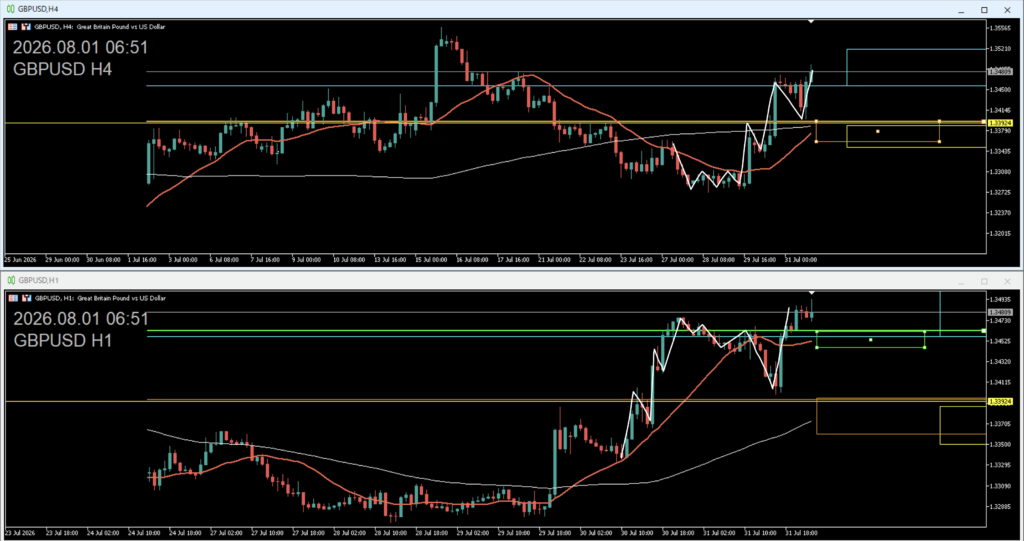Select the center handle of the green H1 rectangle

coord(871,340)
